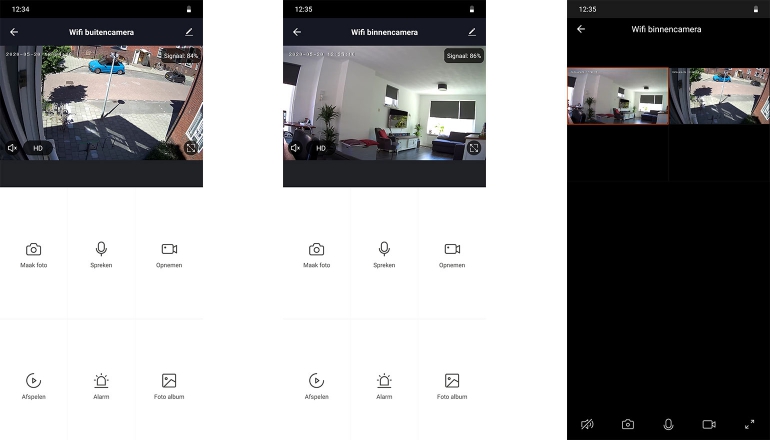770x440 pixels.
Task: Unmute the buitencamera live feed sound
Action: [13, 148]
